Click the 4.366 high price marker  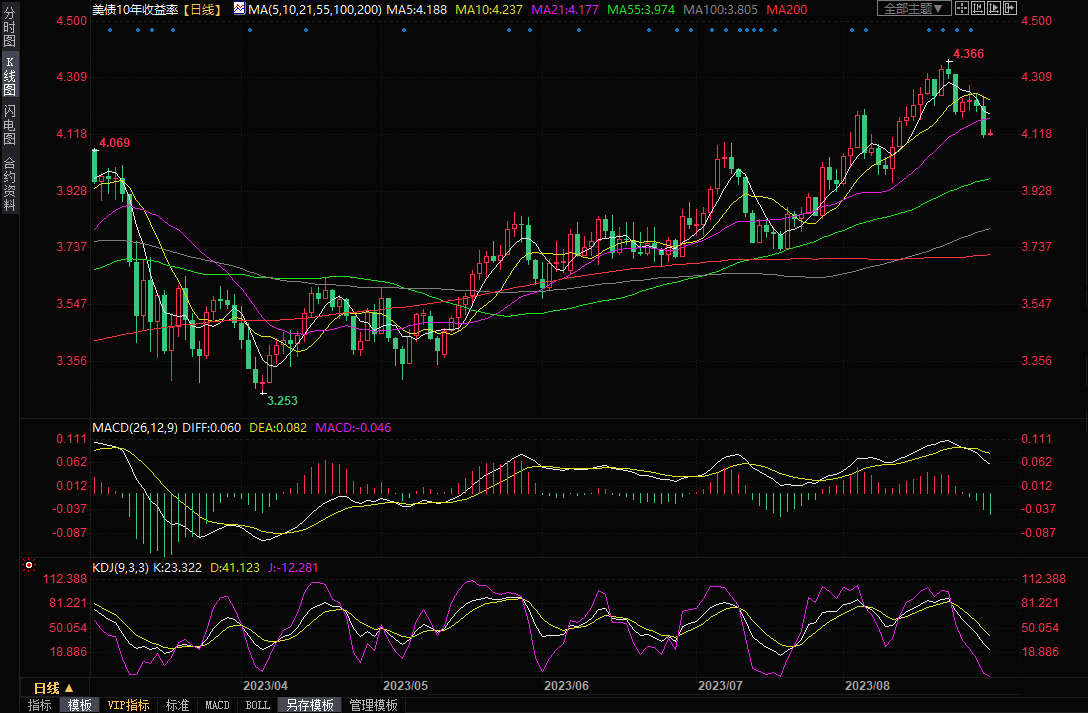pos(968,53)
